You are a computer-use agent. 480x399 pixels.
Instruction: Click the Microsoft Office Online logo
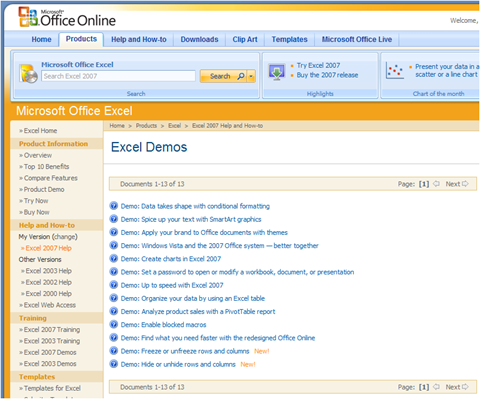coord(67,17)
